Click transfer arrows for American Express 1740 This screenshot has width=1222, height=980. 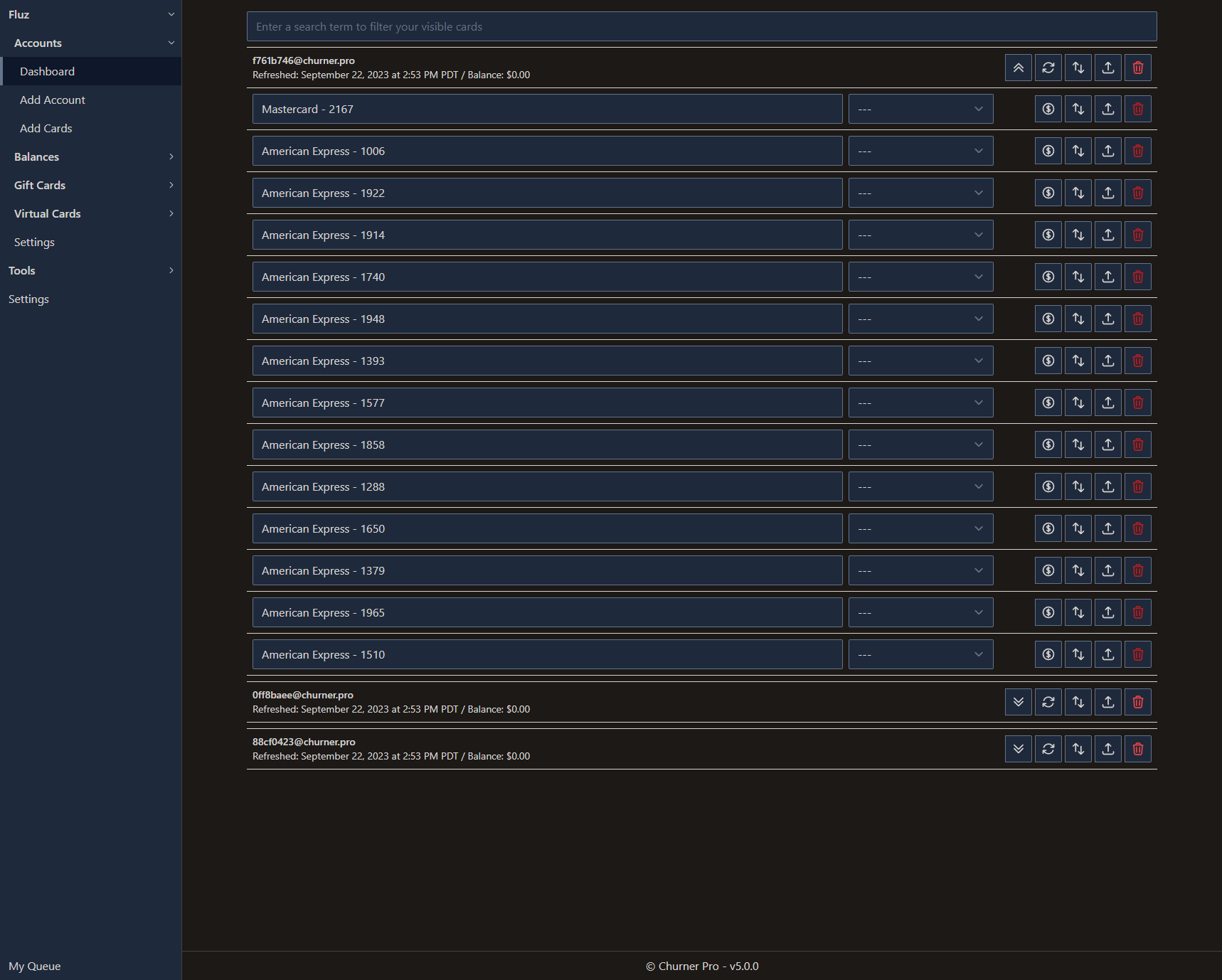click(x=1078, y=277)
